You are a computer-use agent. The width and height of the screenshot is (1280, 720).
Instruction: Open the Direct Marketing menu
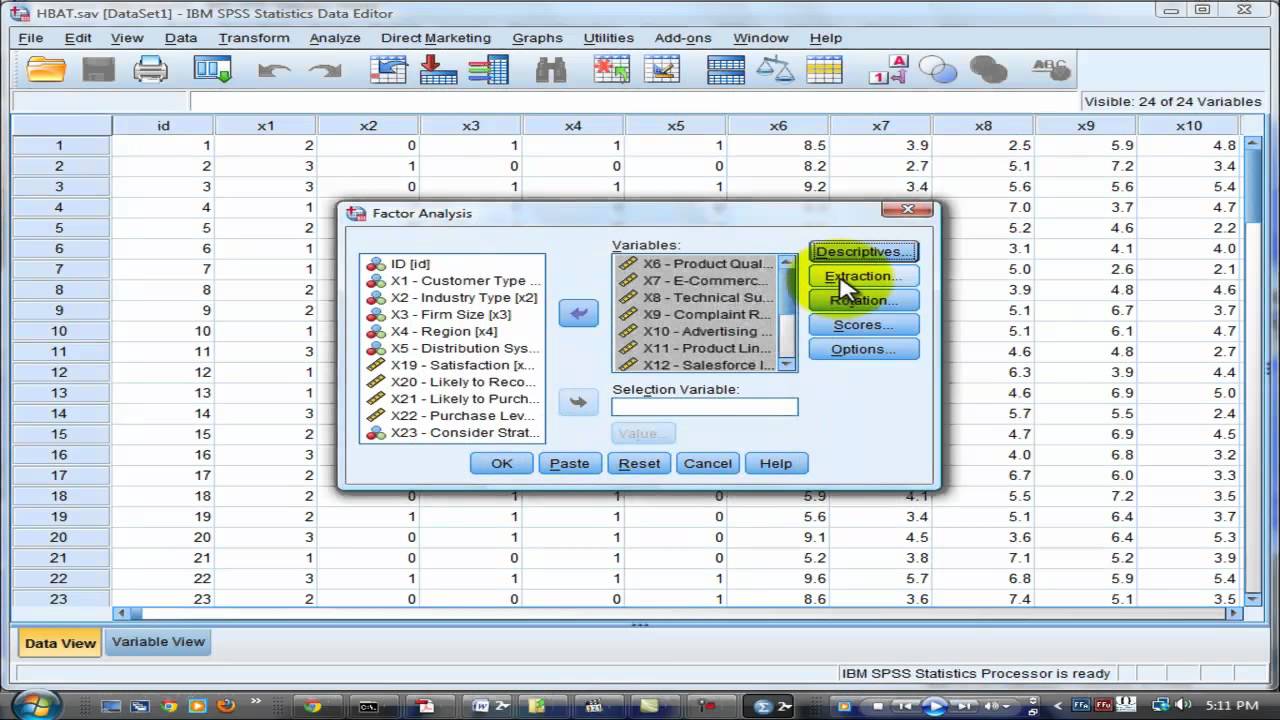[x=436, y=38]
